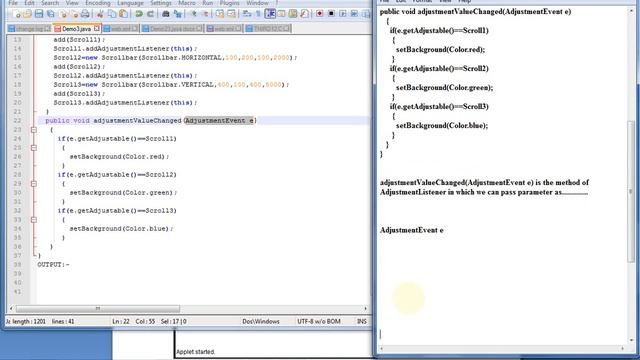Viewport: 640px width, 360px height.
Task: Collapse the fold marker at line 29
Action: pos(34,184)
